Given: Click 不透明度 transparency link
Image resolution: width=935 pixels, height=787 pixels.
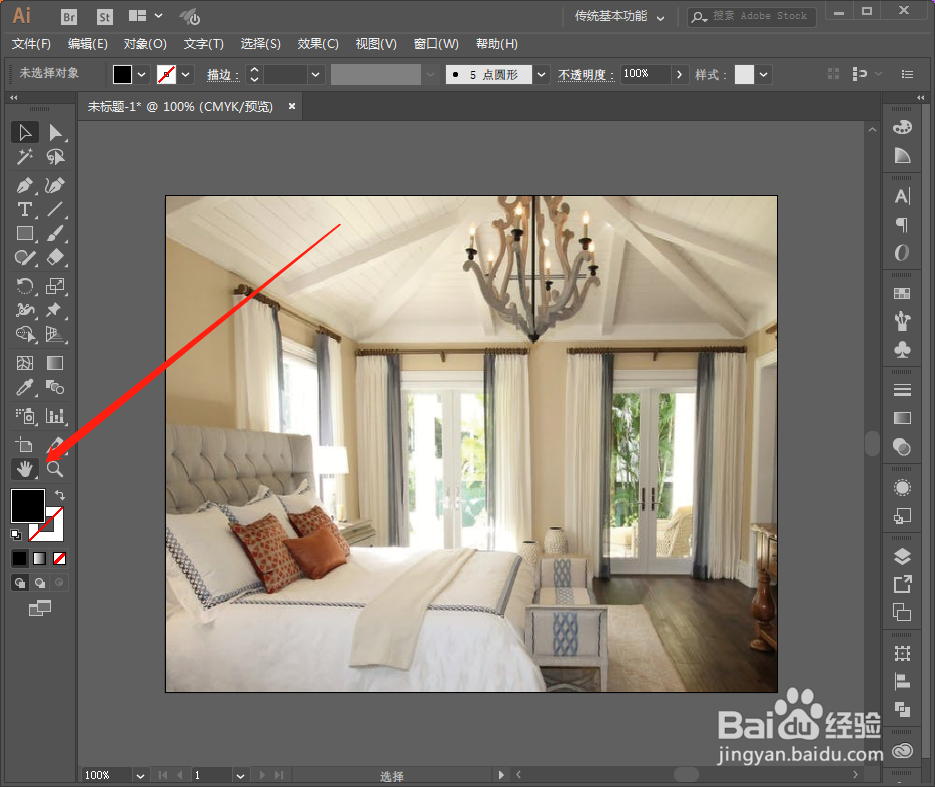Looking at the screenshot, I should (x=586, y=75).
